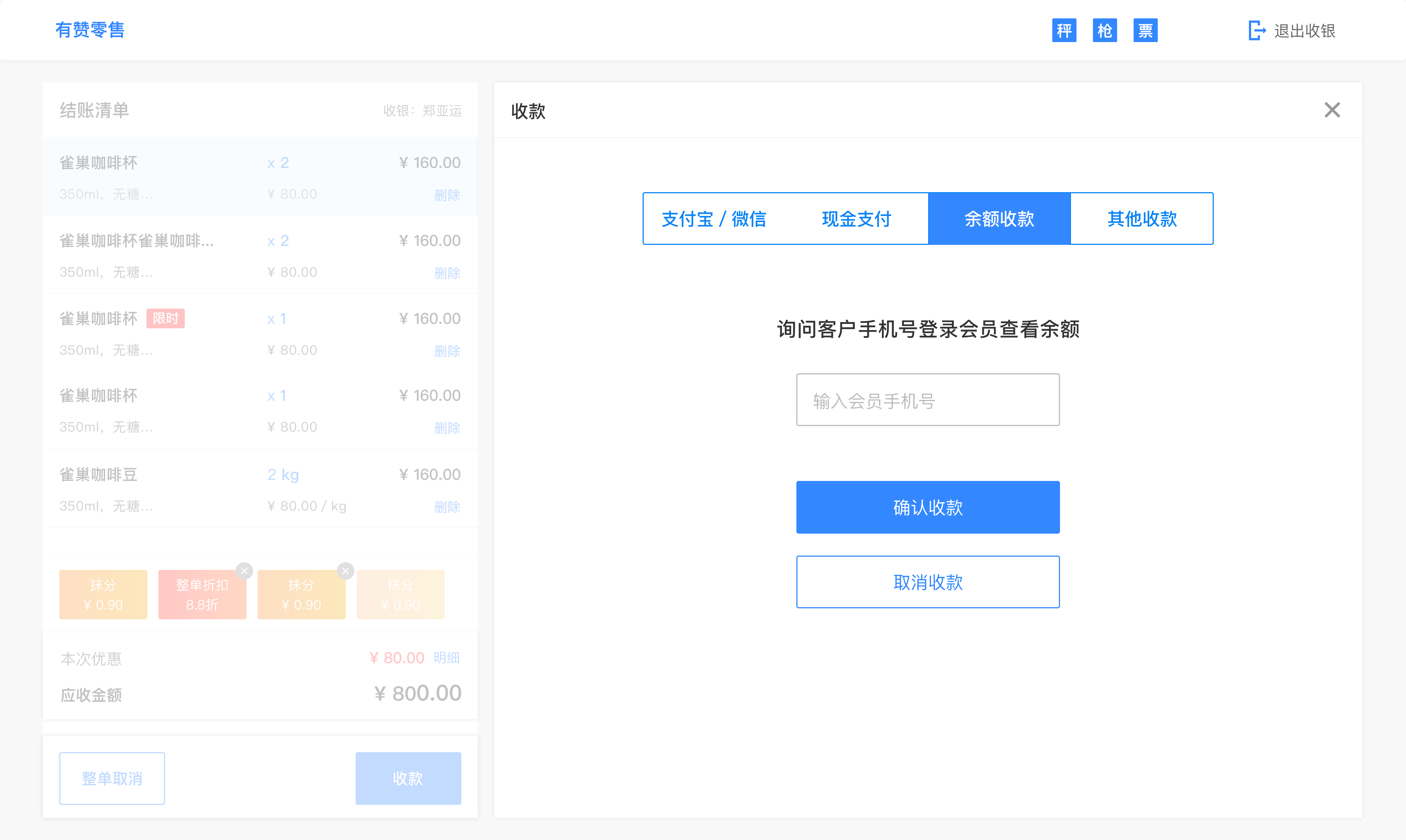View discount 明细 details
Image resolution: width=1406 pixels, height=840 pixels.
click(447, 658)
